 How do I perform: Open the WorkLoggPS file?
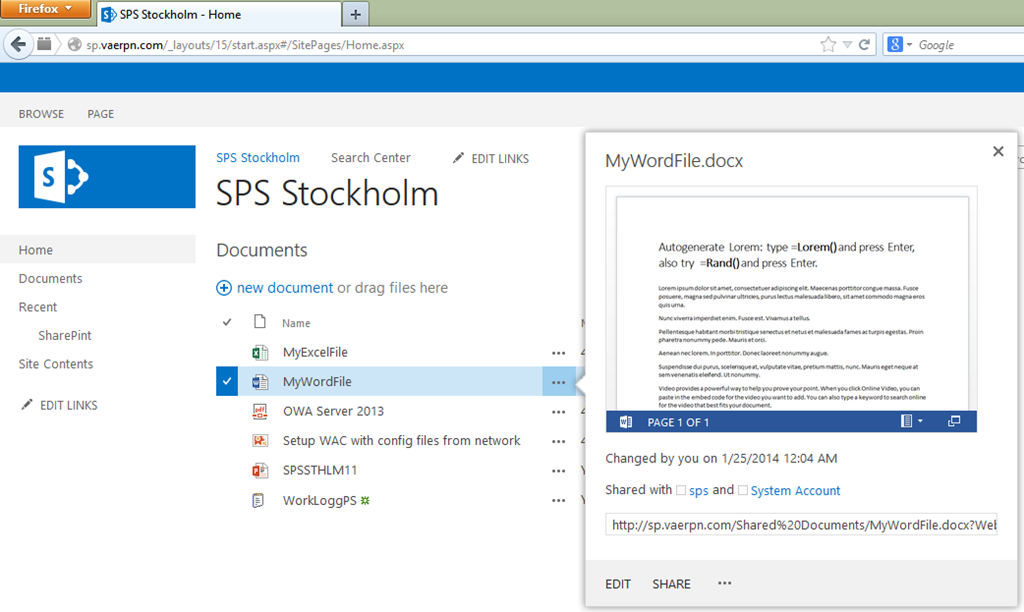[319, 500]
